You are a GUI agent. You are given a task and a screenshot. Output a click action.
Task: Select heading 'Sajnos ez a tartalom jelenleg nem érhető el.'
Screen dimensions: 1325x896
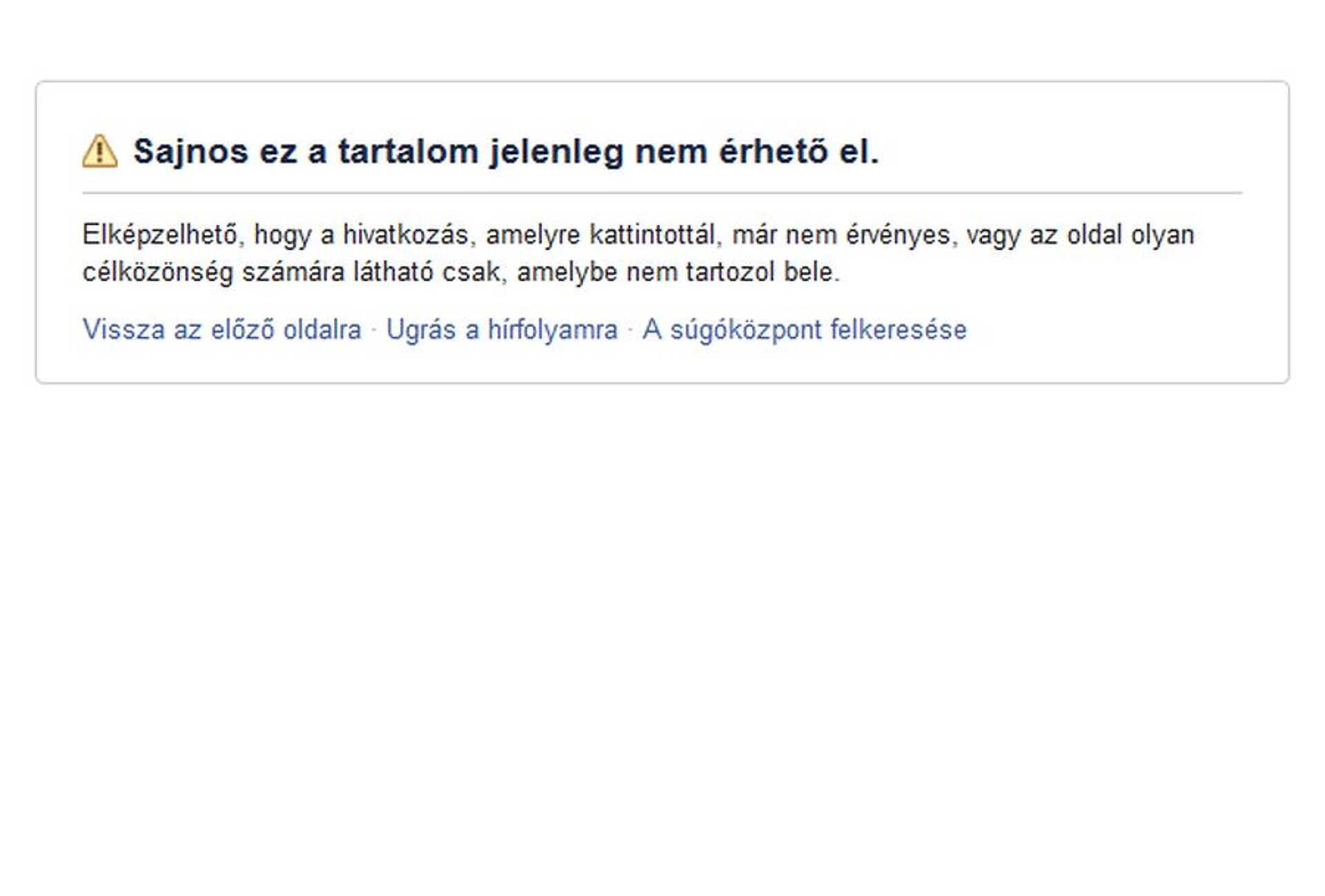pyautogui.click(x=506, y=152)
